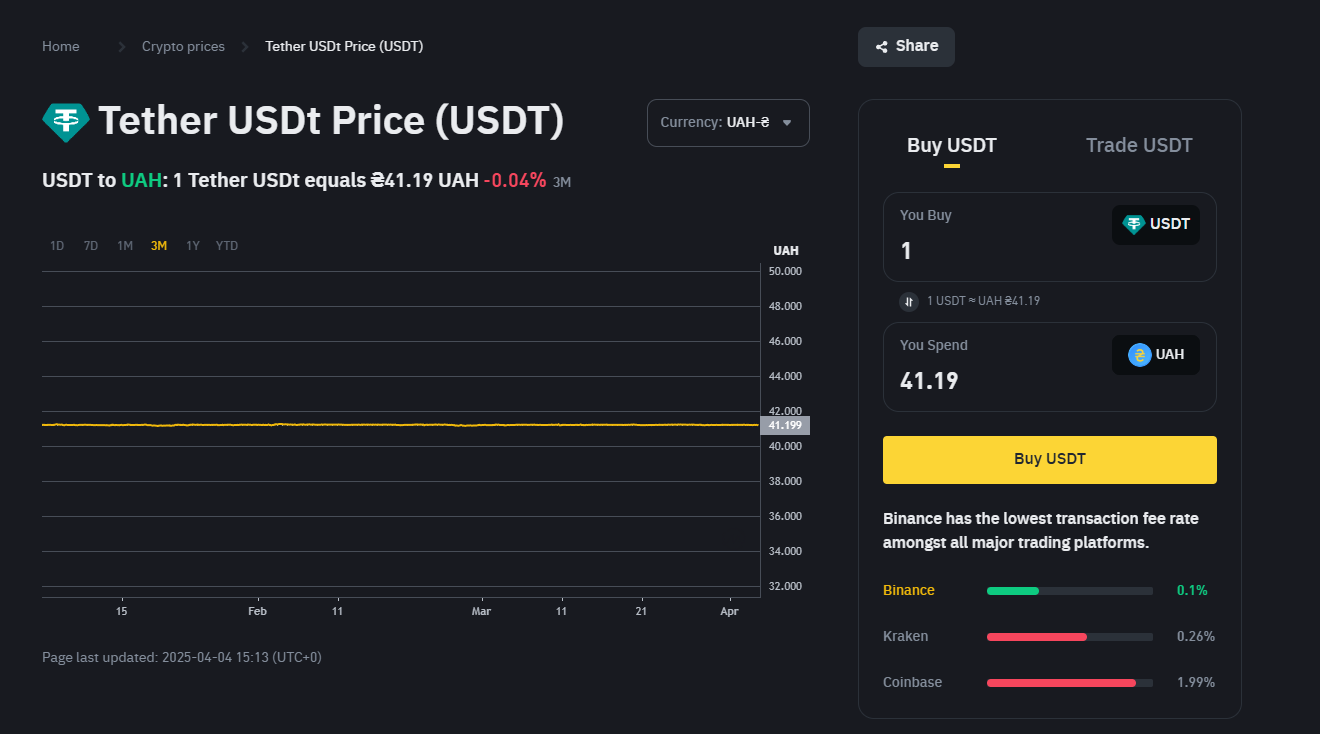The image size is (1320, 734).
Task: Click the chevron after Home breadcrumb
Action: point(121,47)
